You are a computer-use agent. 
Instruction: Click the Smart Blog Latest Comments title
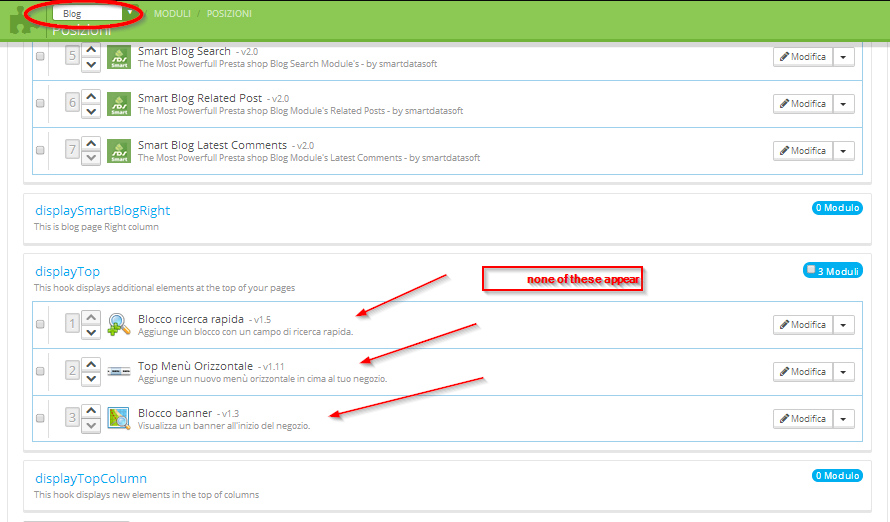212,145
